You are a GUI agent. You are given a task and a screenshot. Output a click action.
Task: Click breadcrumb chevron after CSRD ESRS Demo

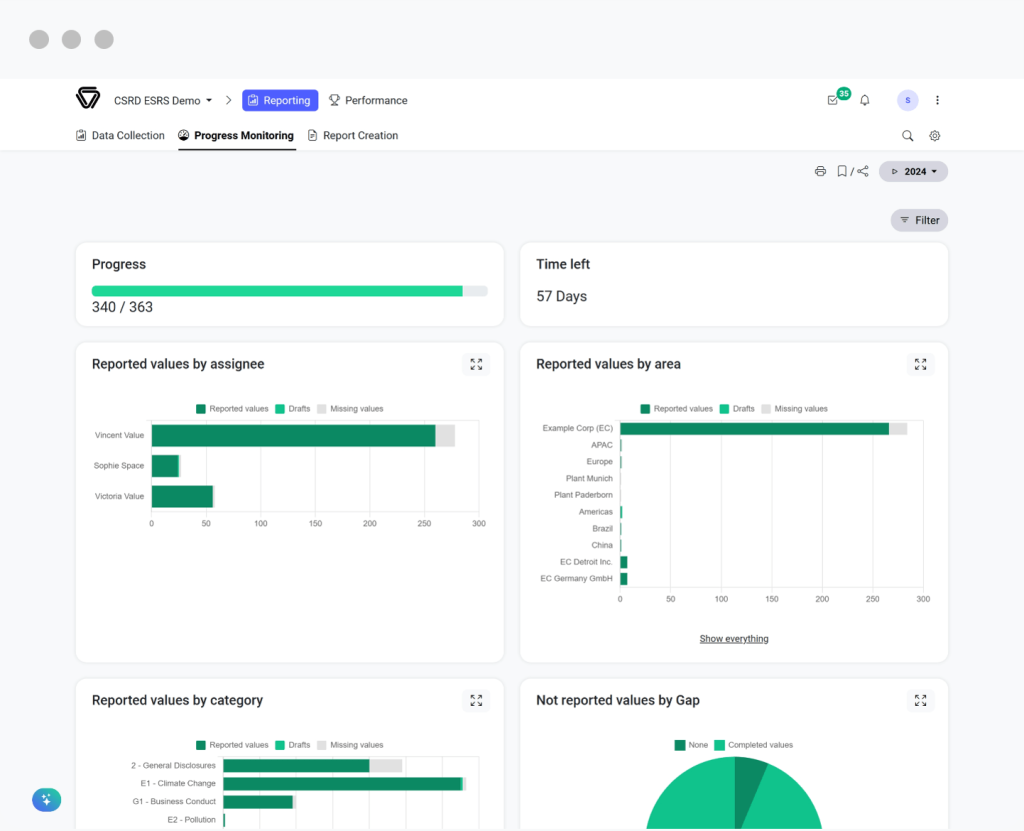click(x=229, y=100)
